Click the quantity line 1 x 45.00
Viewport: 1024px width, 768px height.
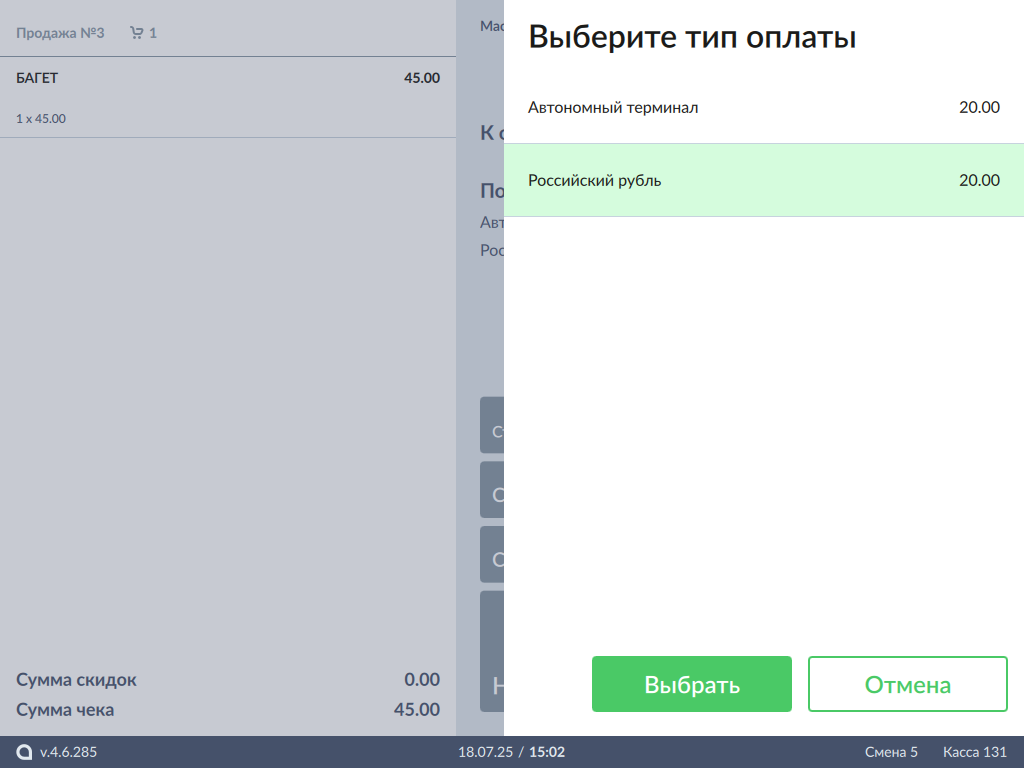pyautogui.click(x=41, y=119)
